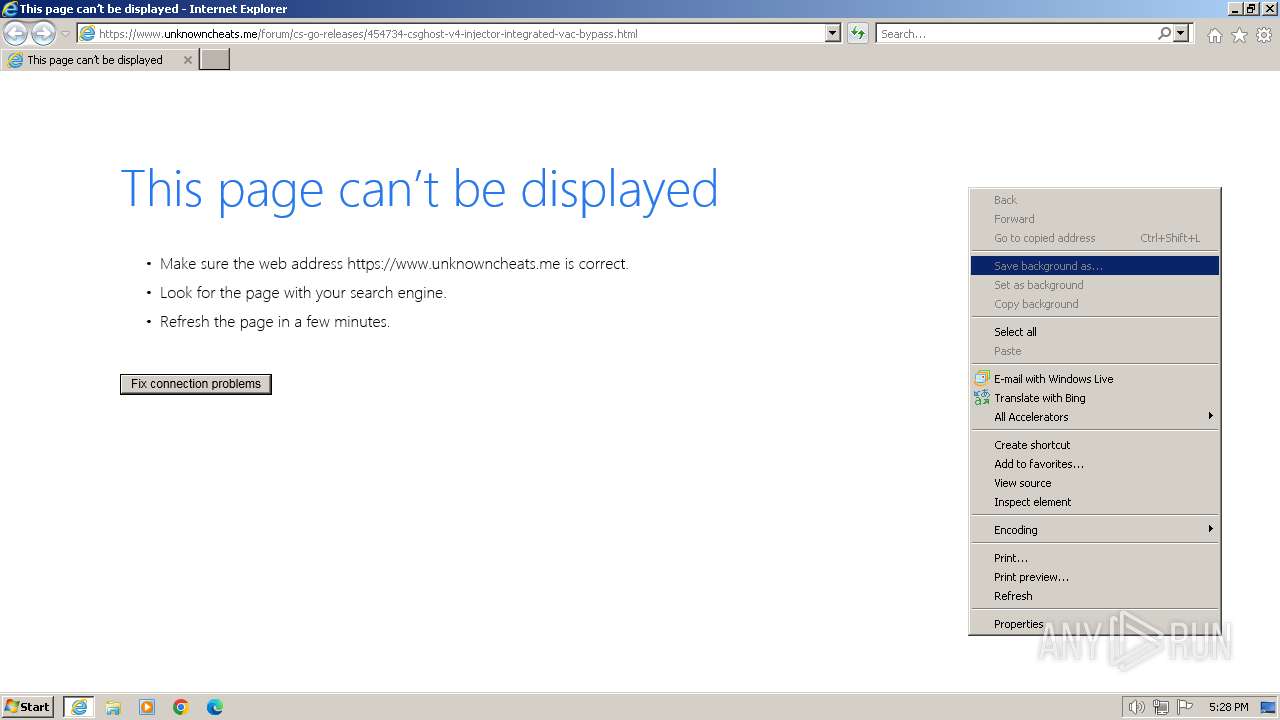This screenshot has height=720, width=1280.
Task: Open a new tab button
Action: (215, 60)
